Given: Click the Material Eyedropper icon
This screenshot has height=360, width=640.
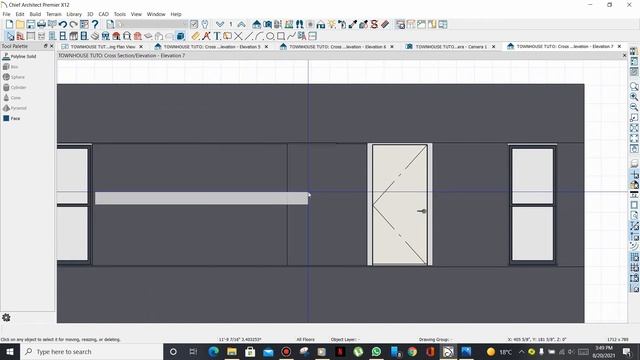Looking at the screenshot, I should click(x=353, y=24).
